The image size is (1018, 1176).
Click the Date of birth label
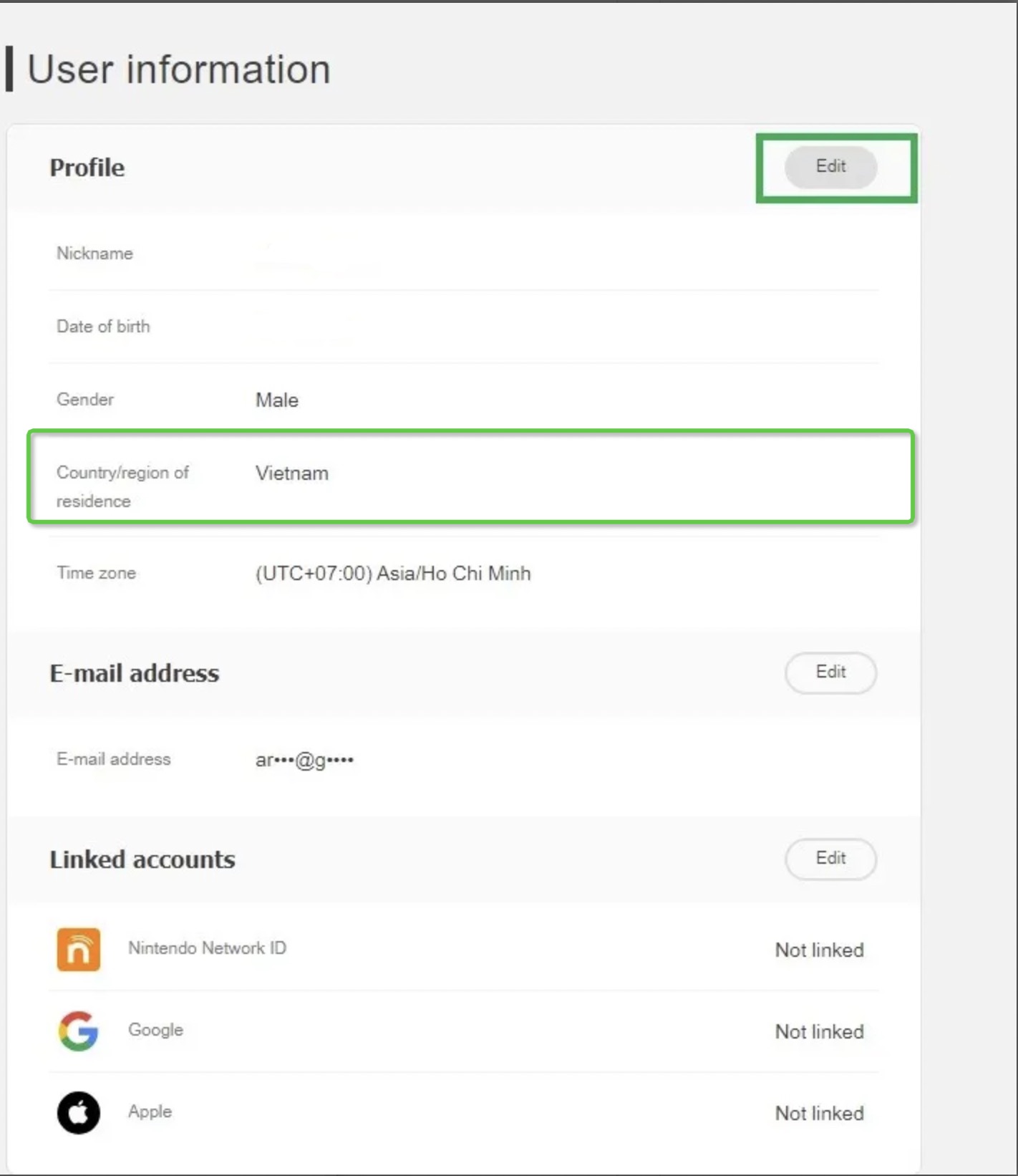tap(103, 327)
